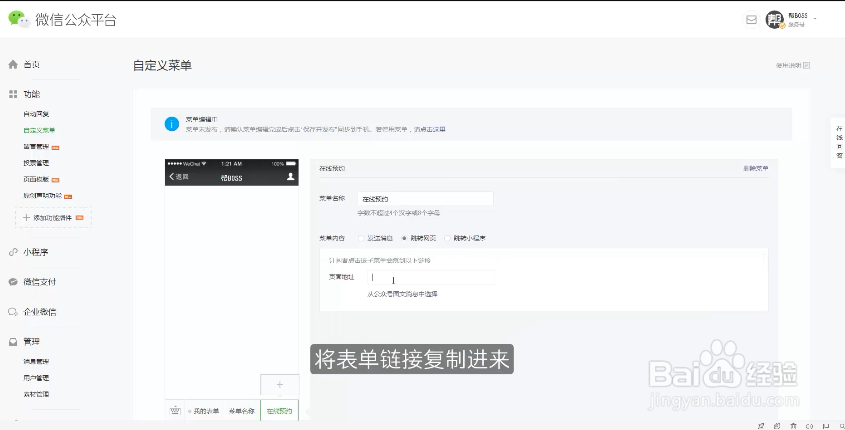Click the blue info icon
The image size is (845, 430).
pos(171,124)
